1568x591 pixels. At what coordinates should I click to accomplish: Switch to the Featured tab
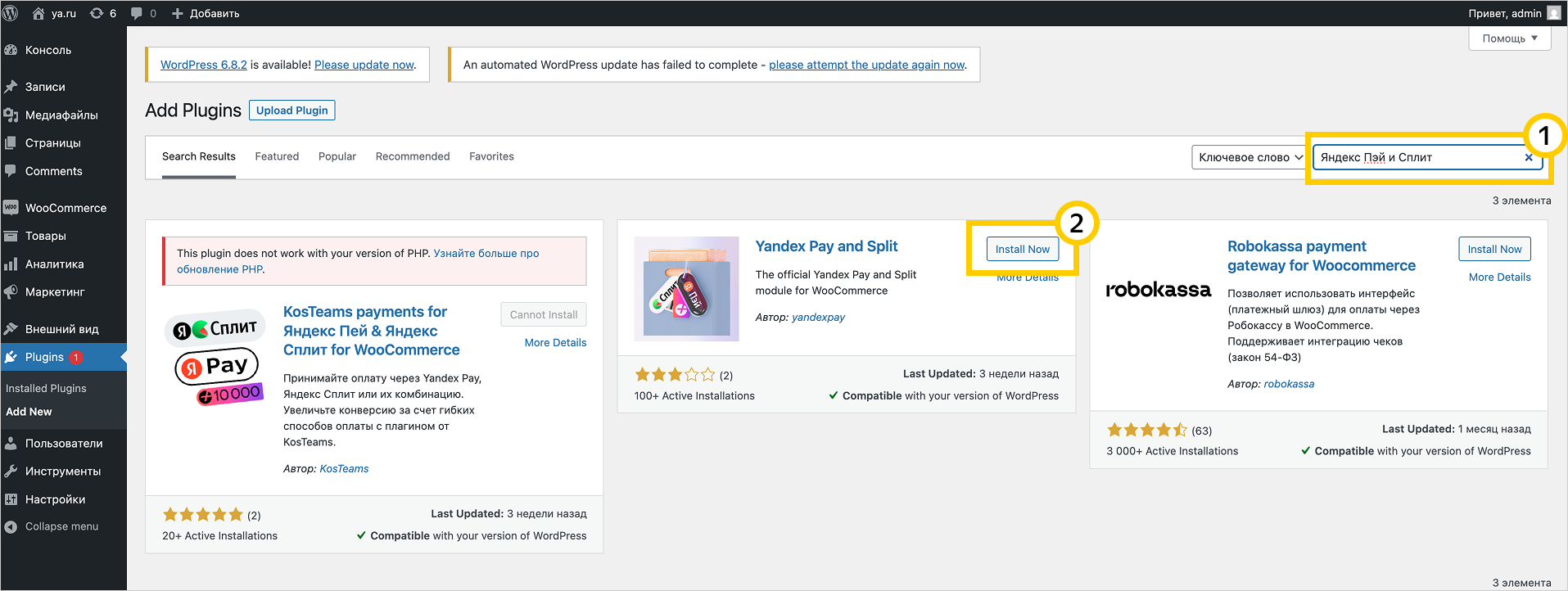(x=277, y=156)
